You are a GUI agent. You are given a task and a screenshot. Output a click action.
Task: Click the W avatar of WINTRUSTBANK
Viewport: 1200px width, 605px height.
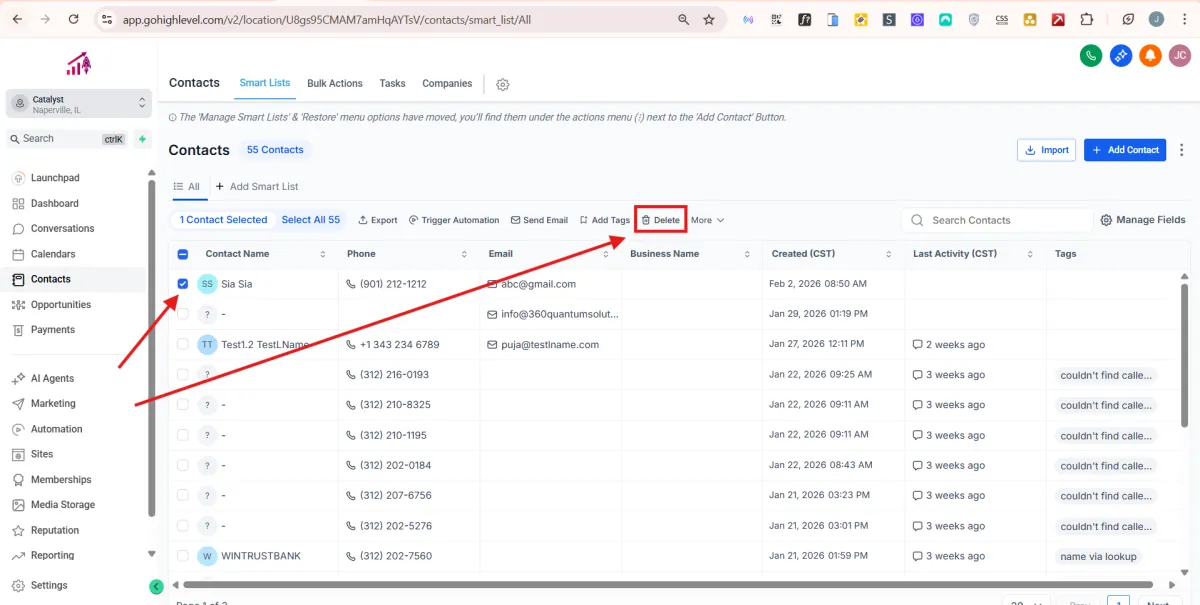point(207,556)
